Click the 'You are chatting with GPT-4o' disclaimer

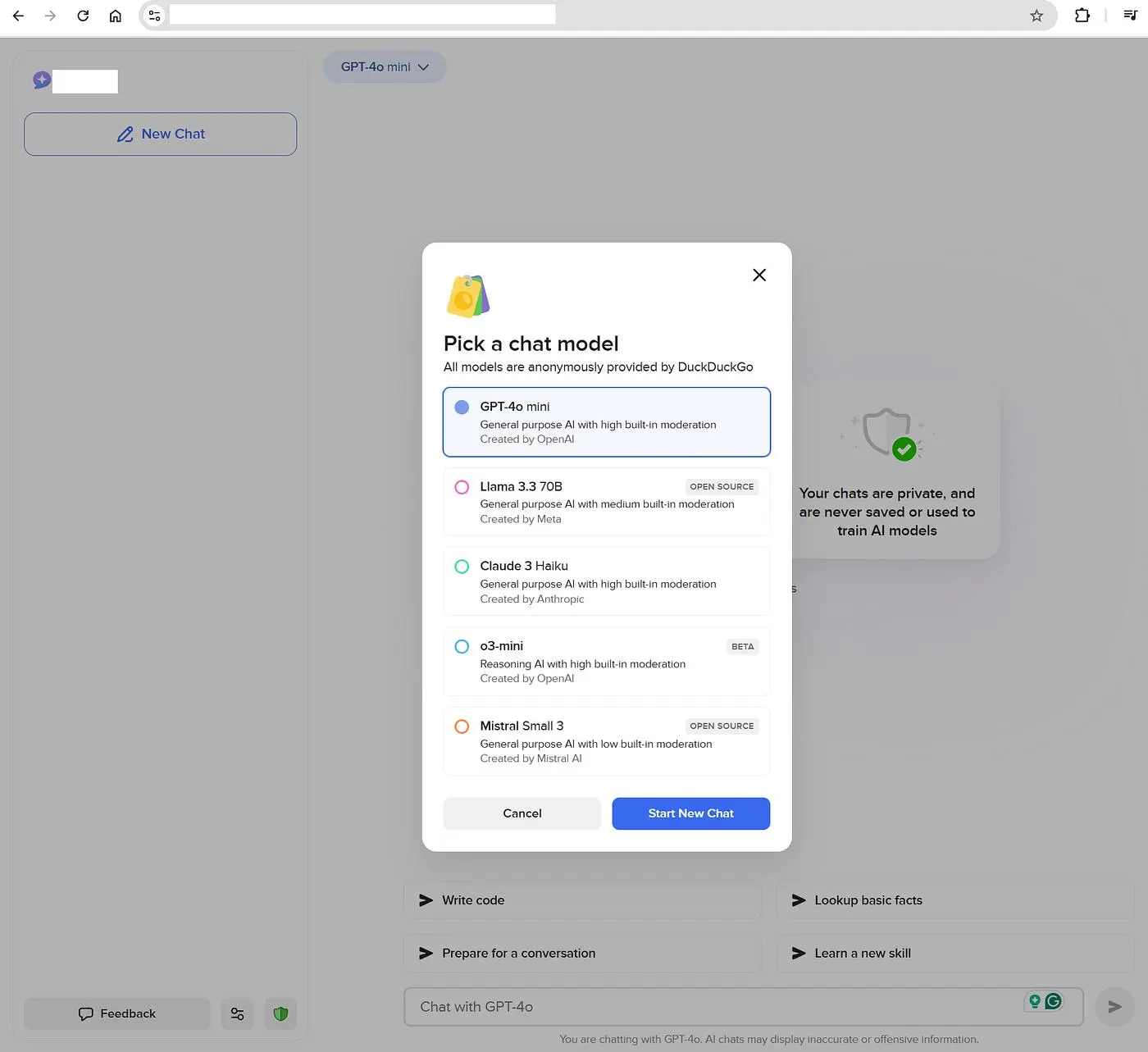769,1039
